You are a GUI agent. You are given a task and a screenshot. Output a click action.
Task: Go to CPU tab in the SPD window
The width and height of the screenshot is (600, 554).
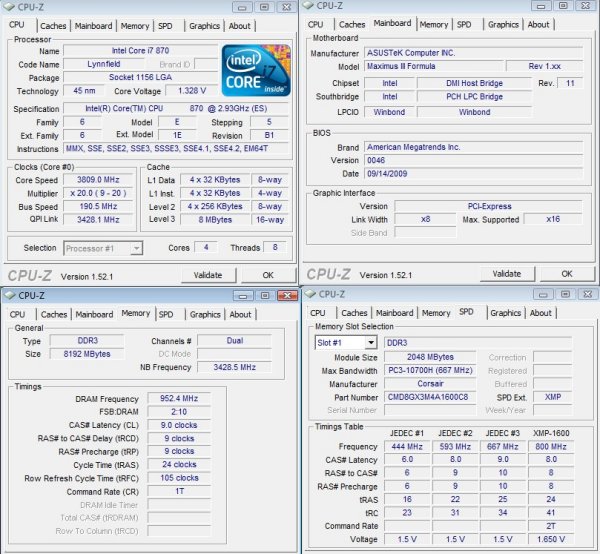(x=318, y=313)
